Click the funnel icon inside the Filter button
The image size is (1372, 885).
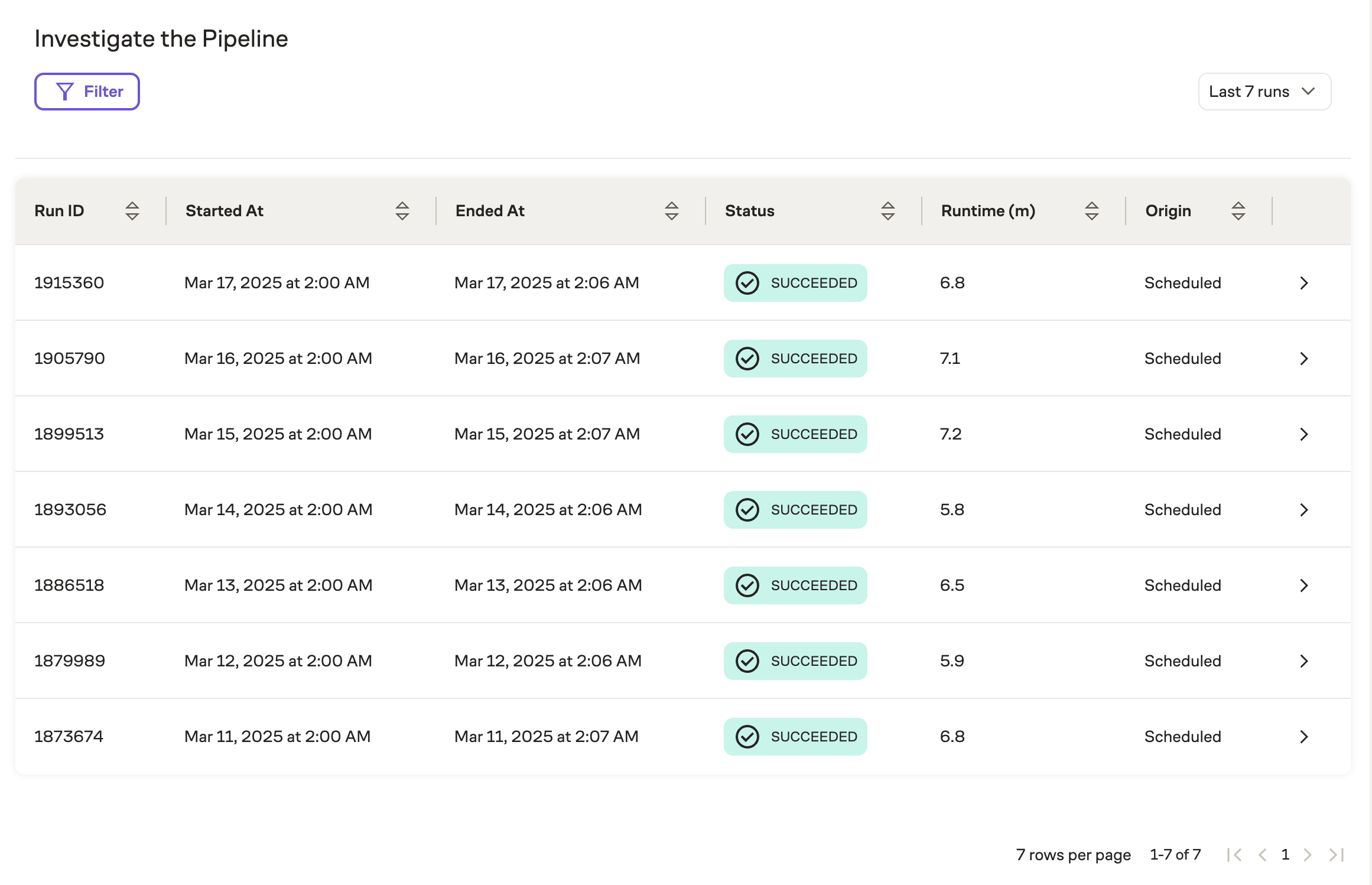[65, 91]
